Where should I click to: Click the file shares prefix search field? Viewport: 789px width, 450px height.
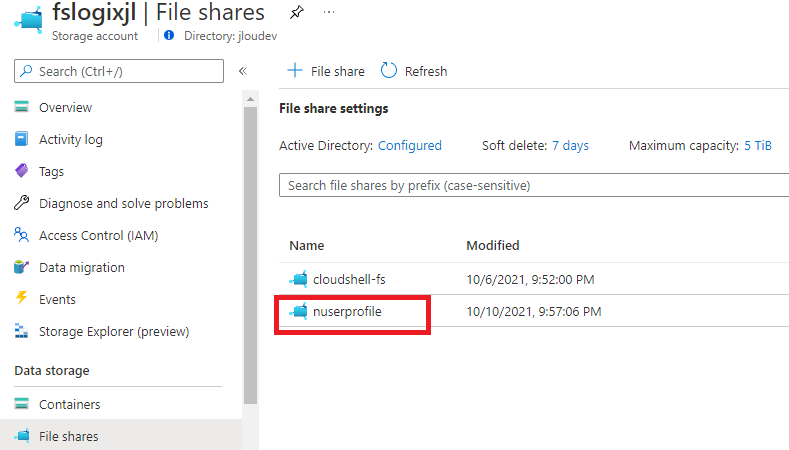point(534,185)
